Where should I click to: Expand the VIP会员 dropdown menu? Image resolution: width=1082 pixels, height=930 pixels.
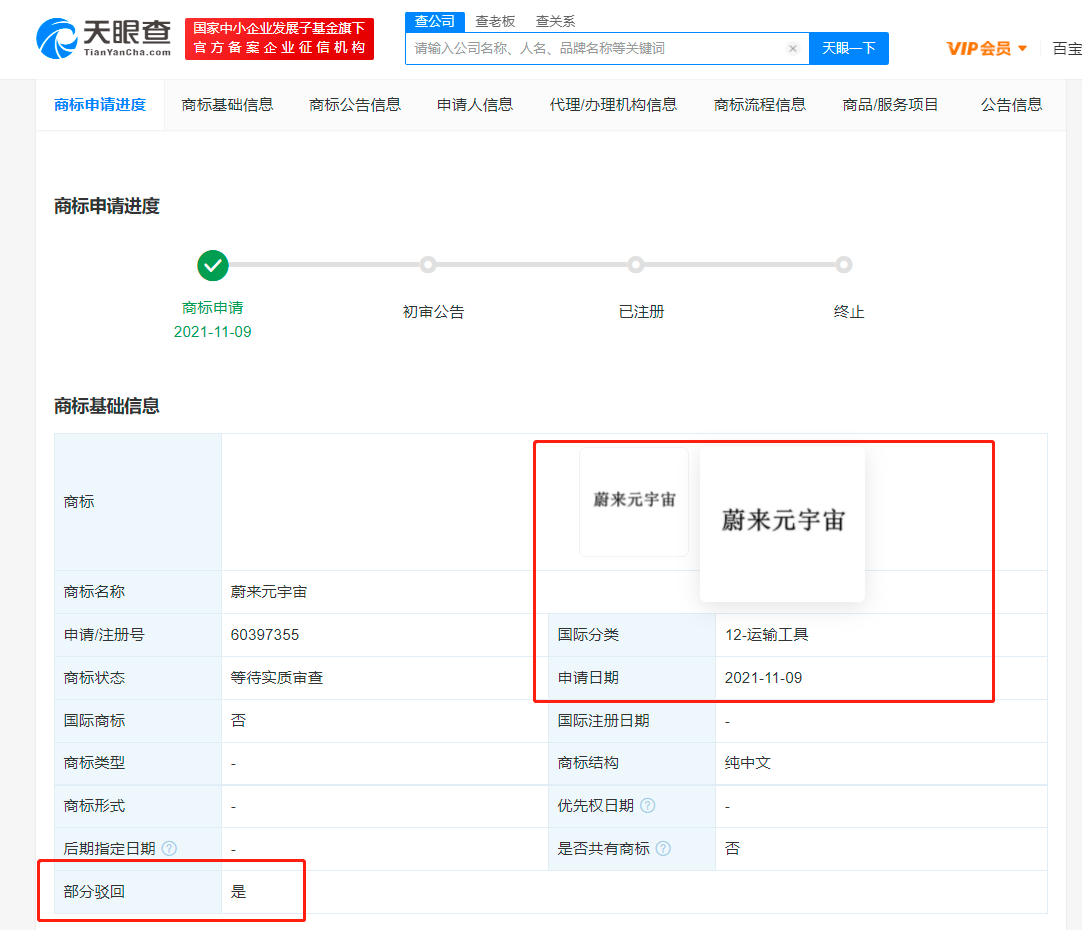click(x=987, y=48)
